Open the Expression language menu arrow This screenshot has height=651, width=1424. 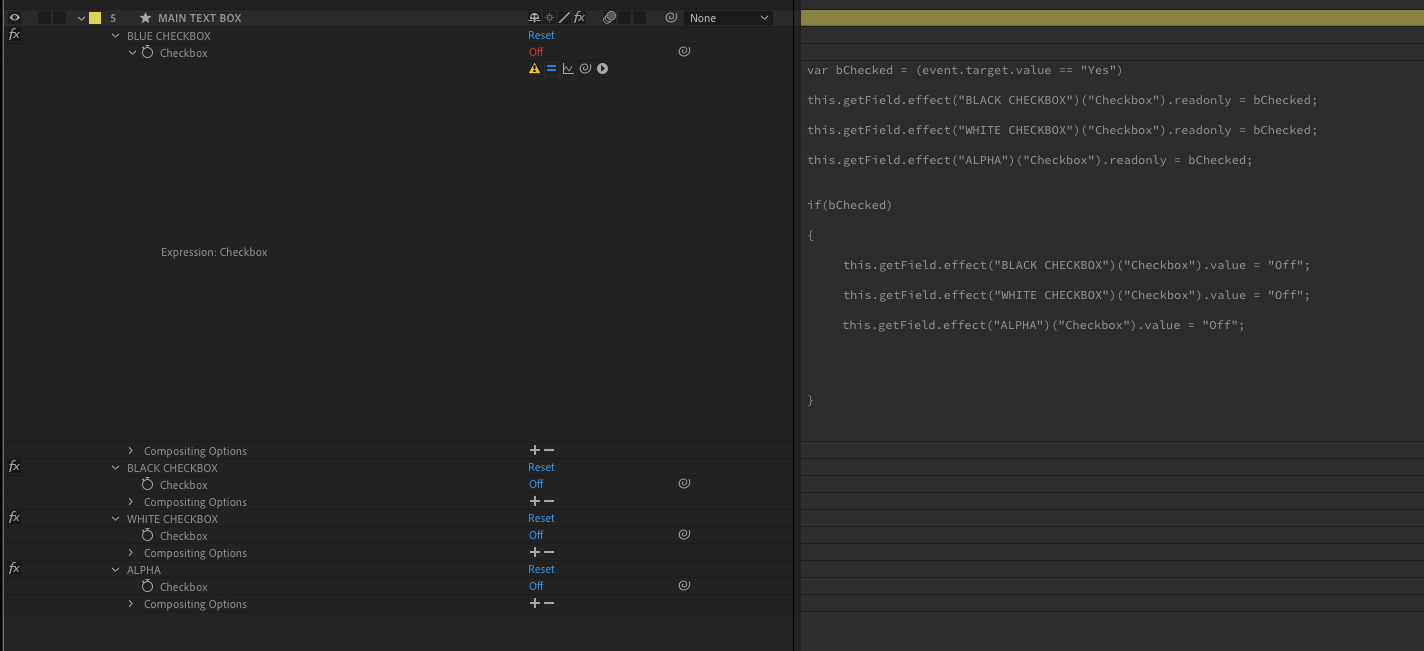click(603, 69)
